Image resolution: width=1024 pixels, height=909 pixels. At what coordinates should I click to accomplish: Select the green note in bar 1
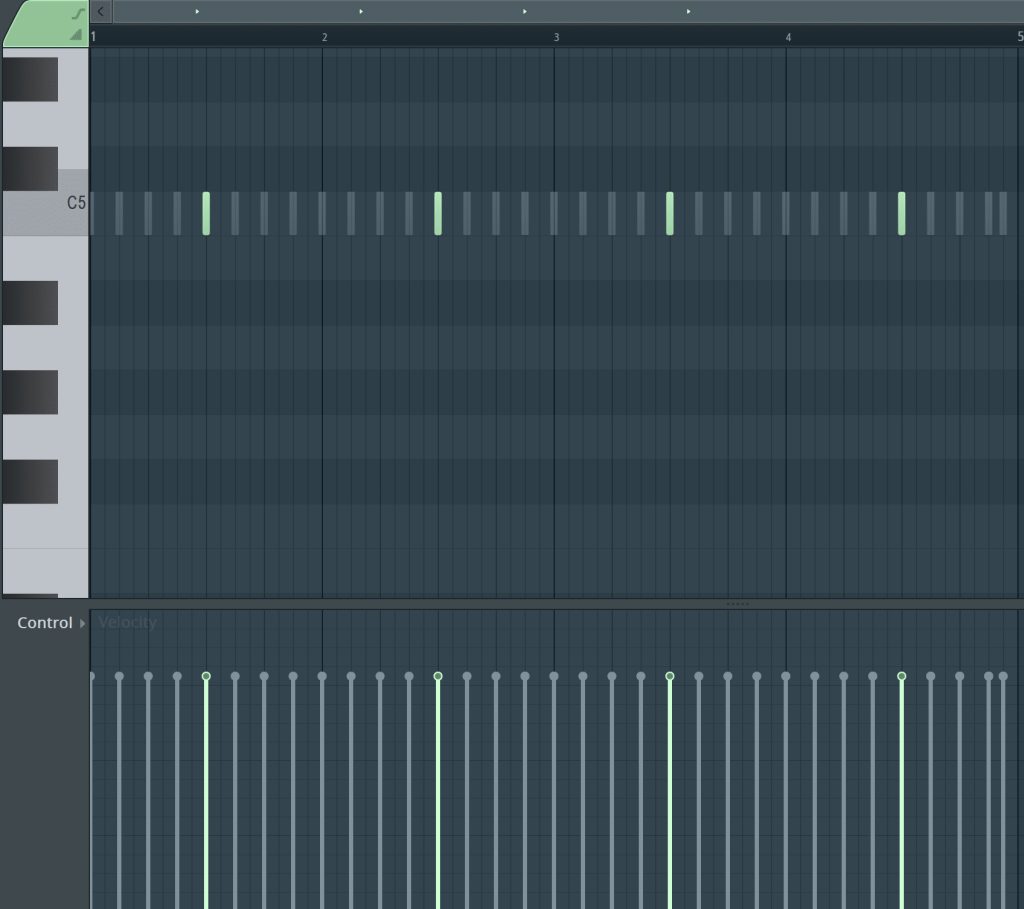click(x=206, y=212)
